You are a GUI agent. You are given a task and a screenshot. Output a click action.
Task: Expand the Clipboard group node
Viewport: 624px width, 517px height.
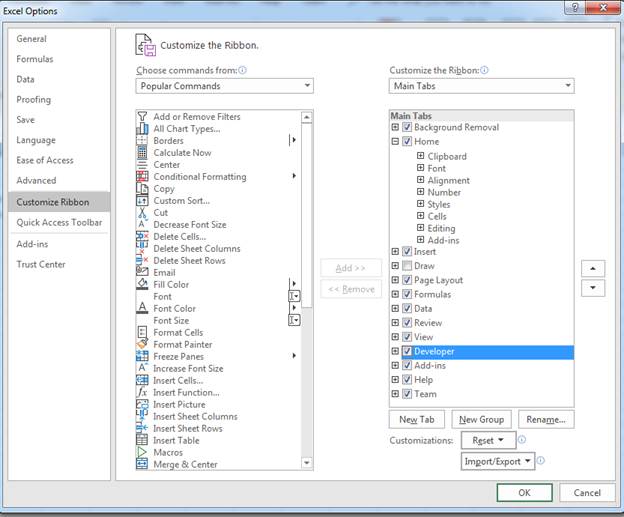tap(421, 156)
